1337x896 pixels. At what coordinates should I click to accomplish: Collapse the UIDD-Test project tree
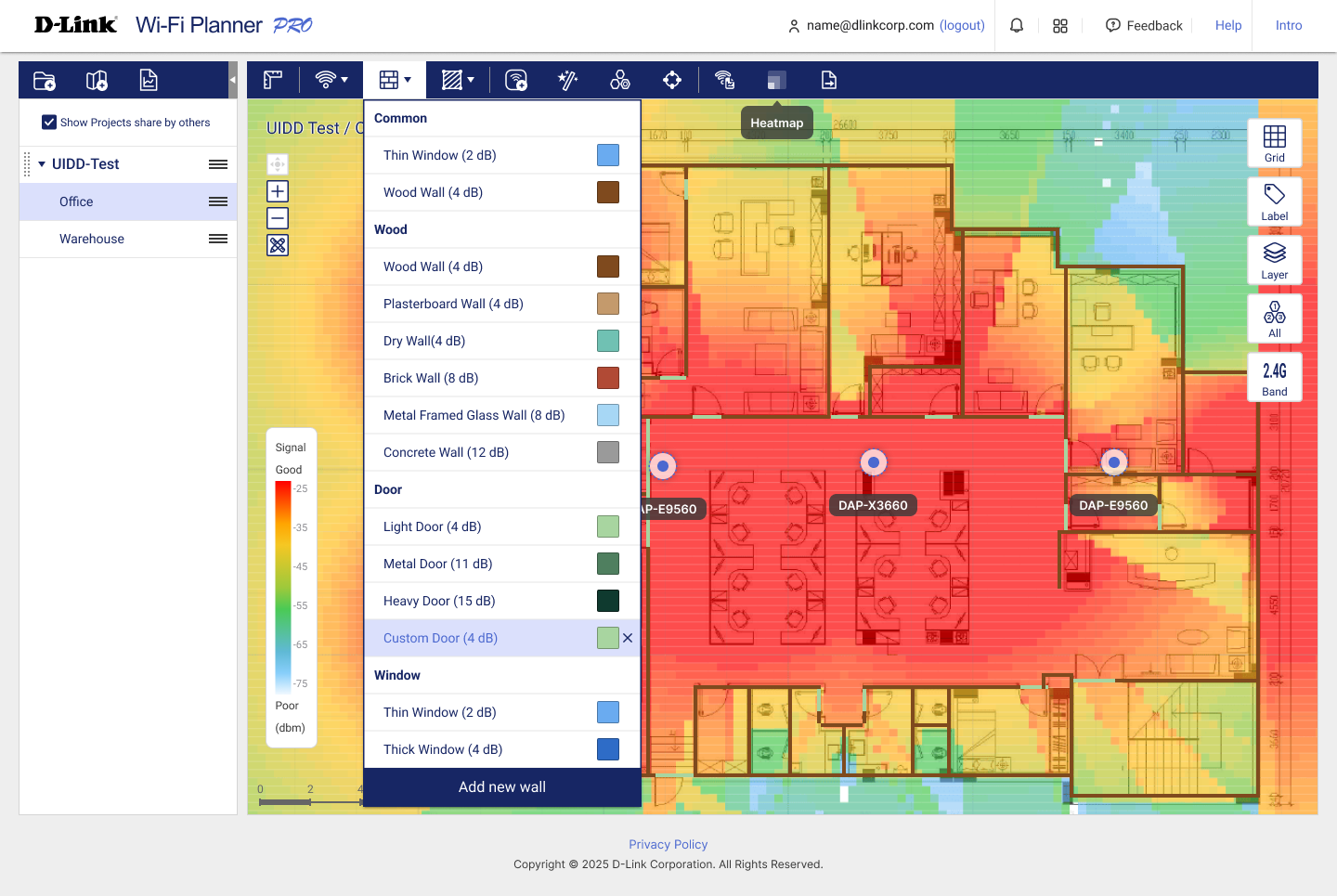pos(42,164)
